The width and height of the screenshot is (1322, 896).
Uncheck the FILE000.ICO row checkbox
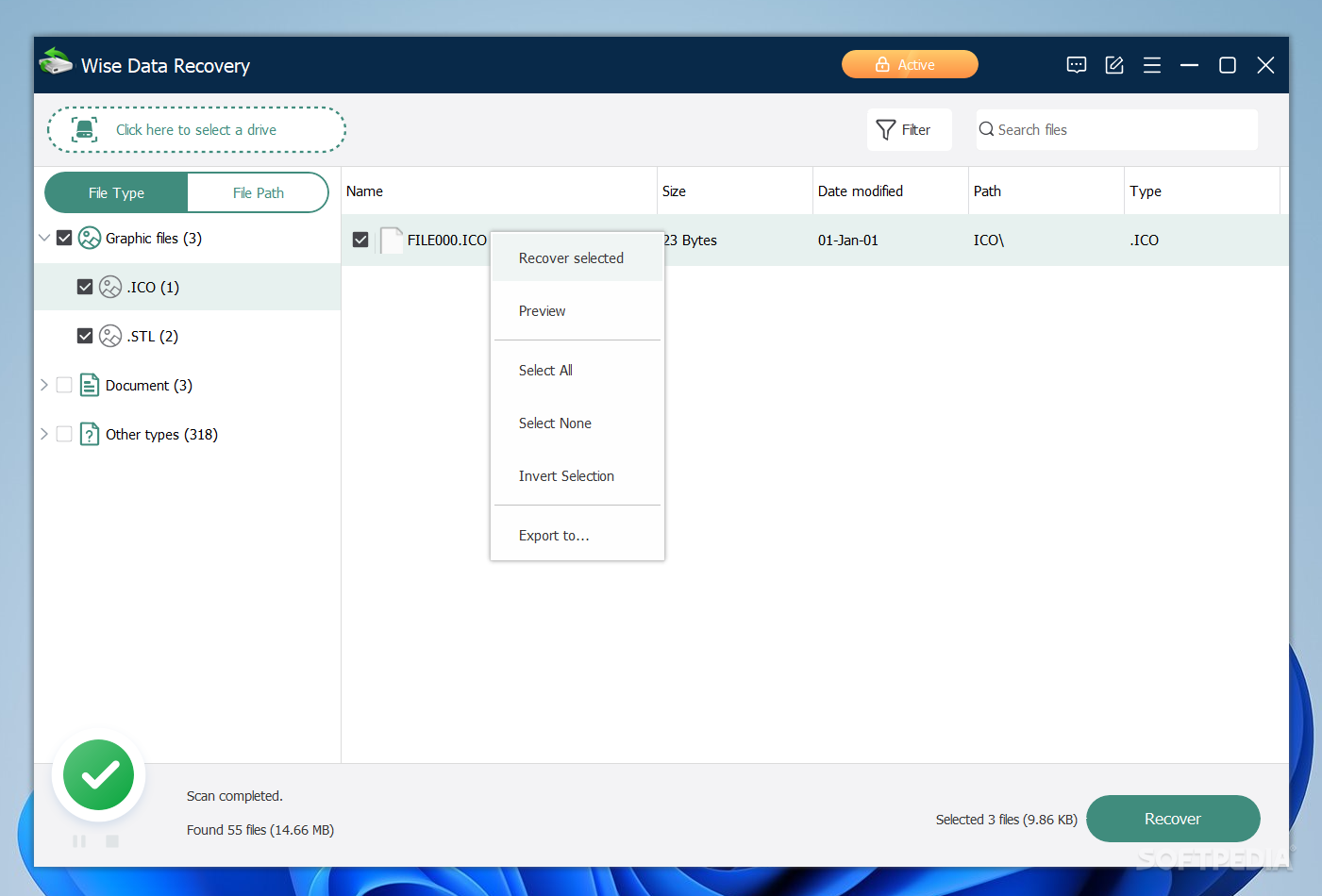pyautogui.click(x=360, y=240)
